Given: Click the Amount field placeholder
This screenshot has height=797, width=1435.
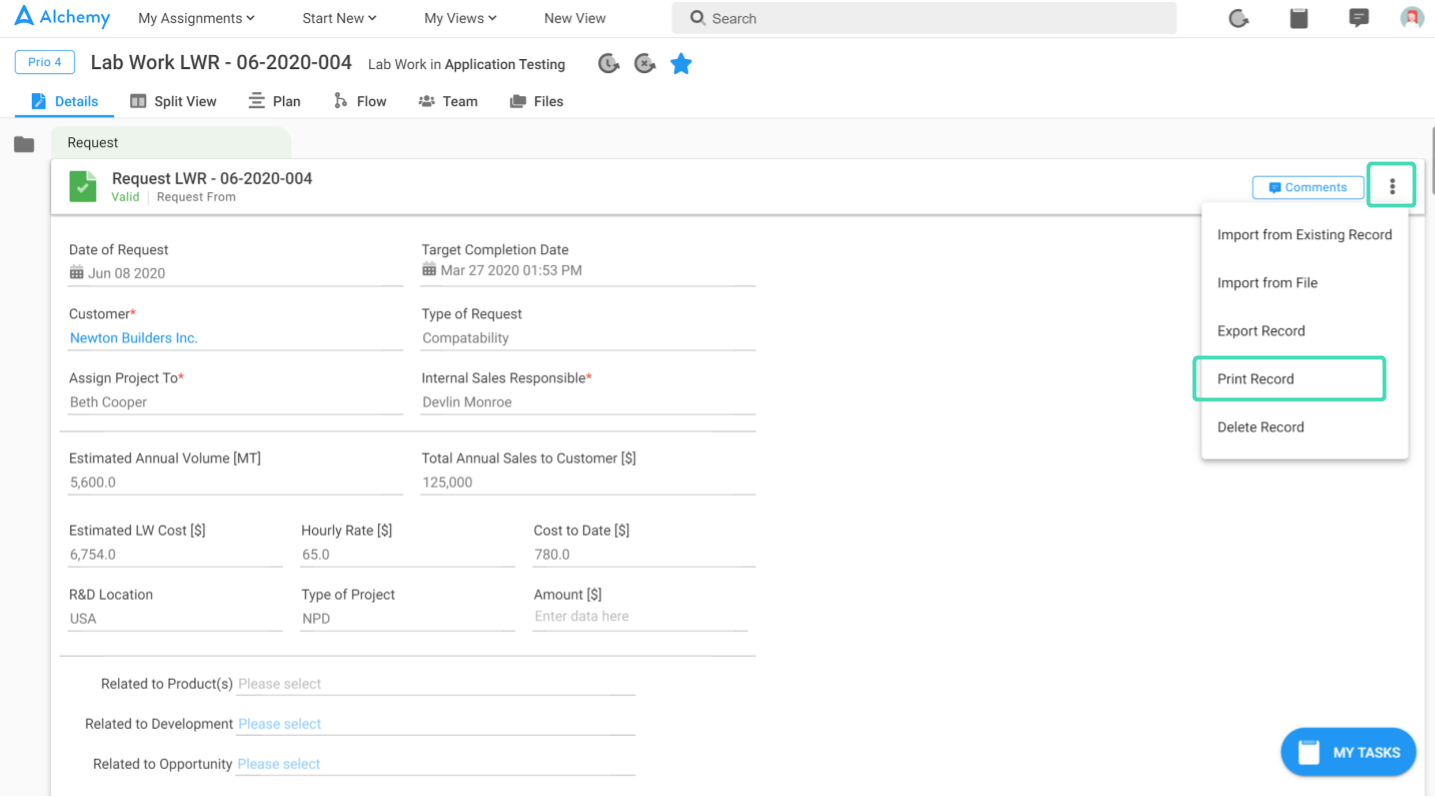Looking at the screenshot, I should tap(640, 617).
